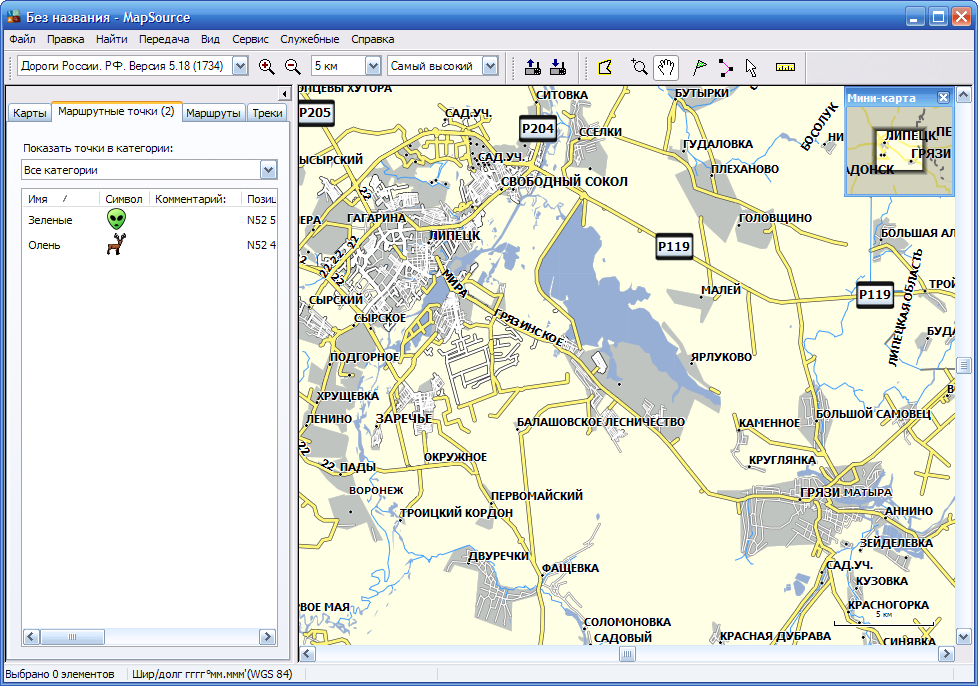This screenshot has width=978, height=686.
Task: Click the Шир/долг WGS 84 status field
Action: pos(212,674)
